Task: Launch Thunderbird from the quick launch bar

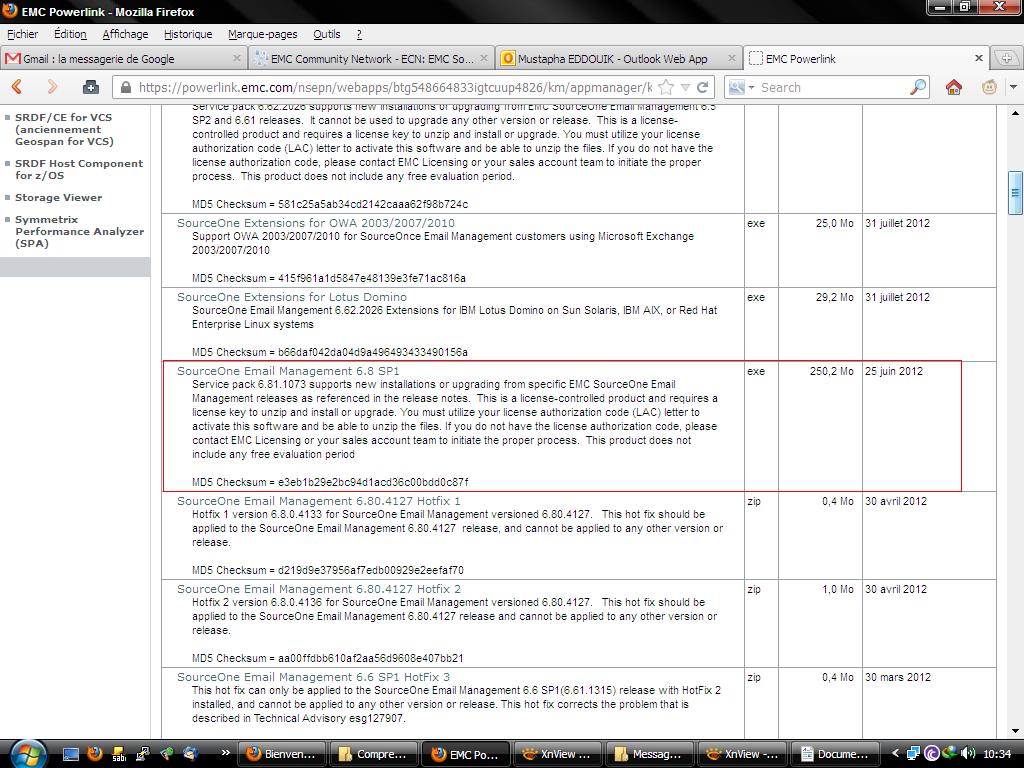Action: click(x=191, y=754)
